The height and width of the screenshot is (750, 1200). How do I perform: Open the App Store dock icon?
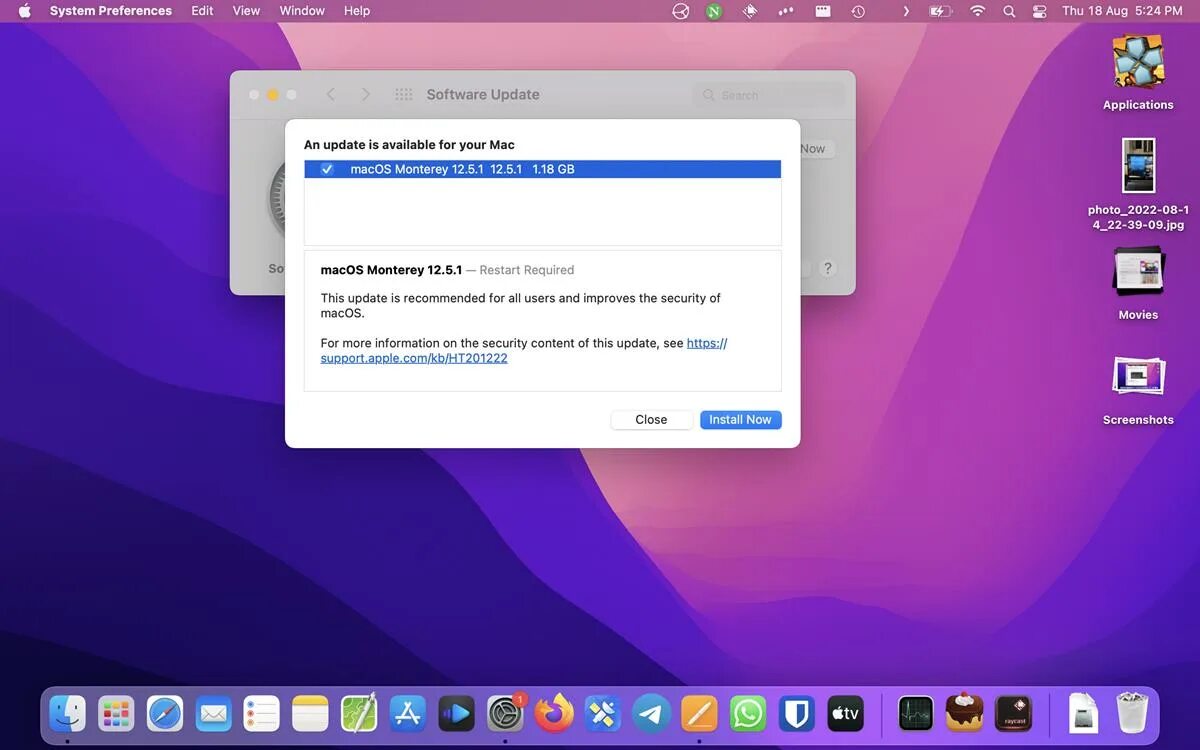[408, 713]
